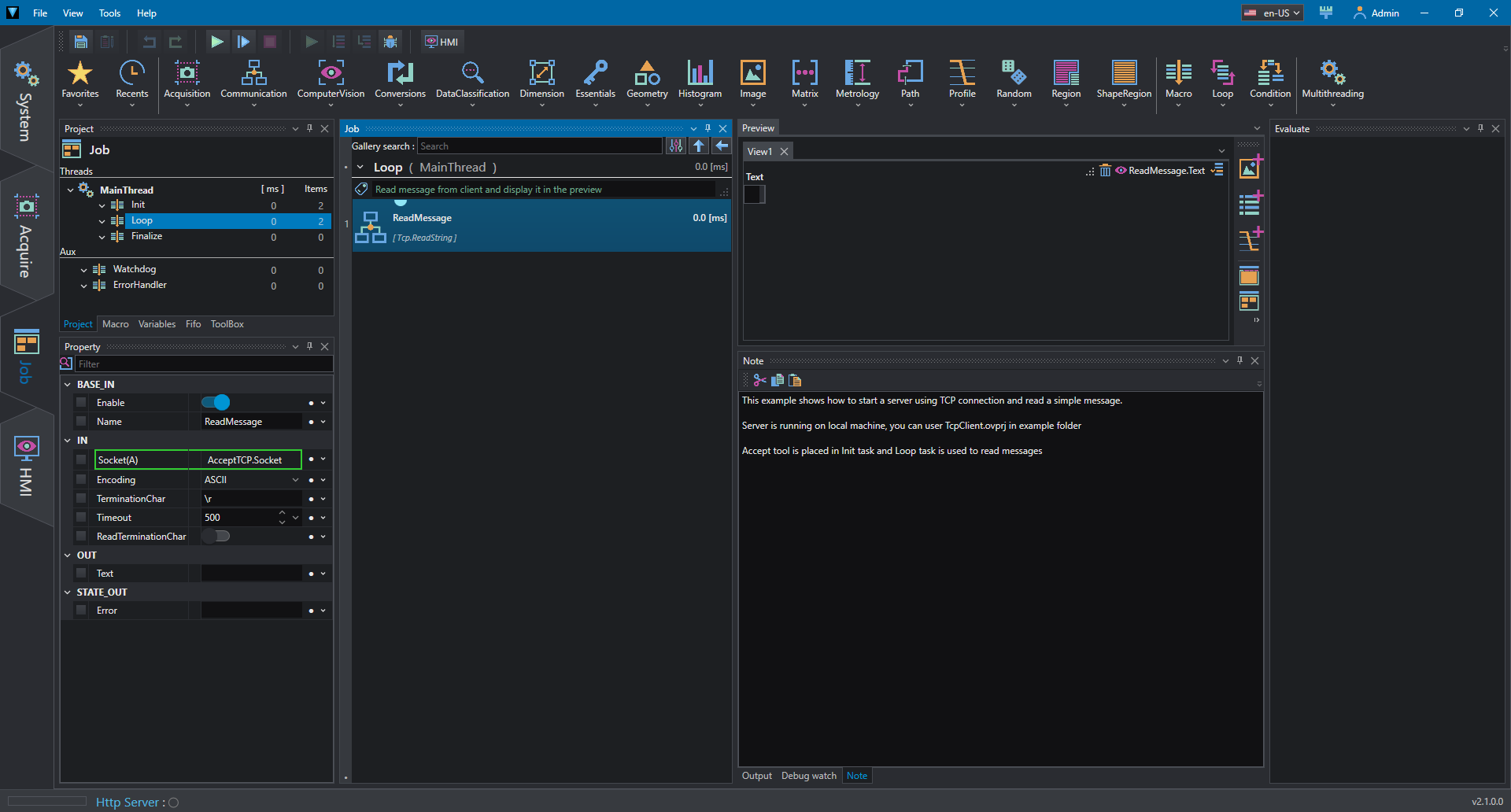Open the Geometry tool group
The width and height of the screenshot is (1511, 812).
647,80
